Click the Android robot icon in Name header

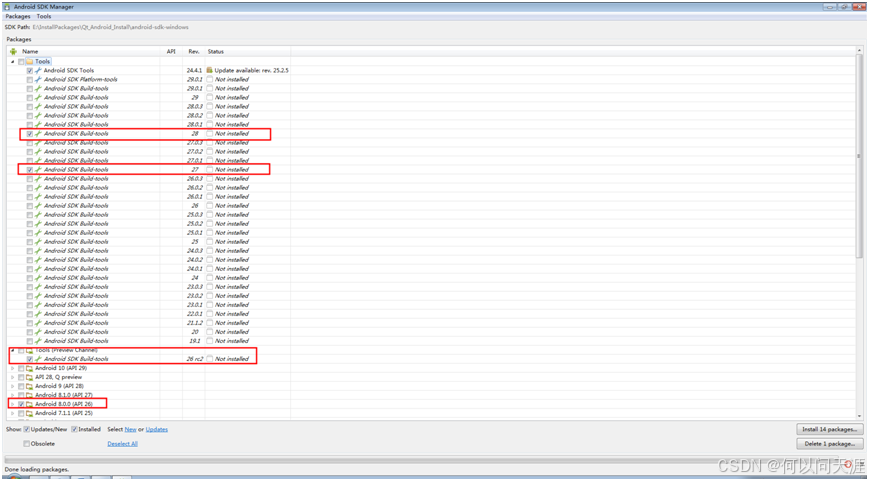pyautogui.click(x=13, y=52)
